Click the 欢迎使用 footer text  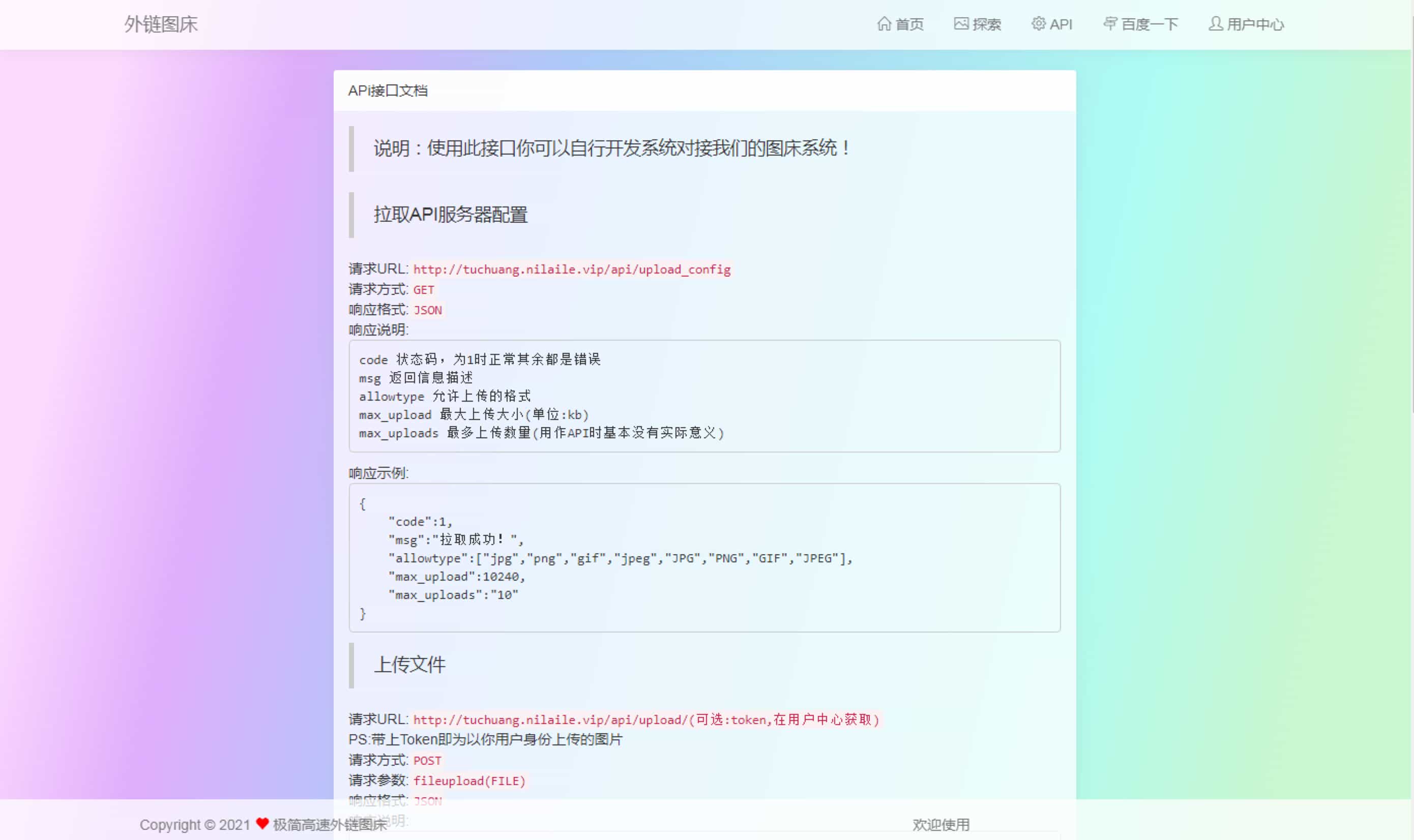[x=941, y=824]
